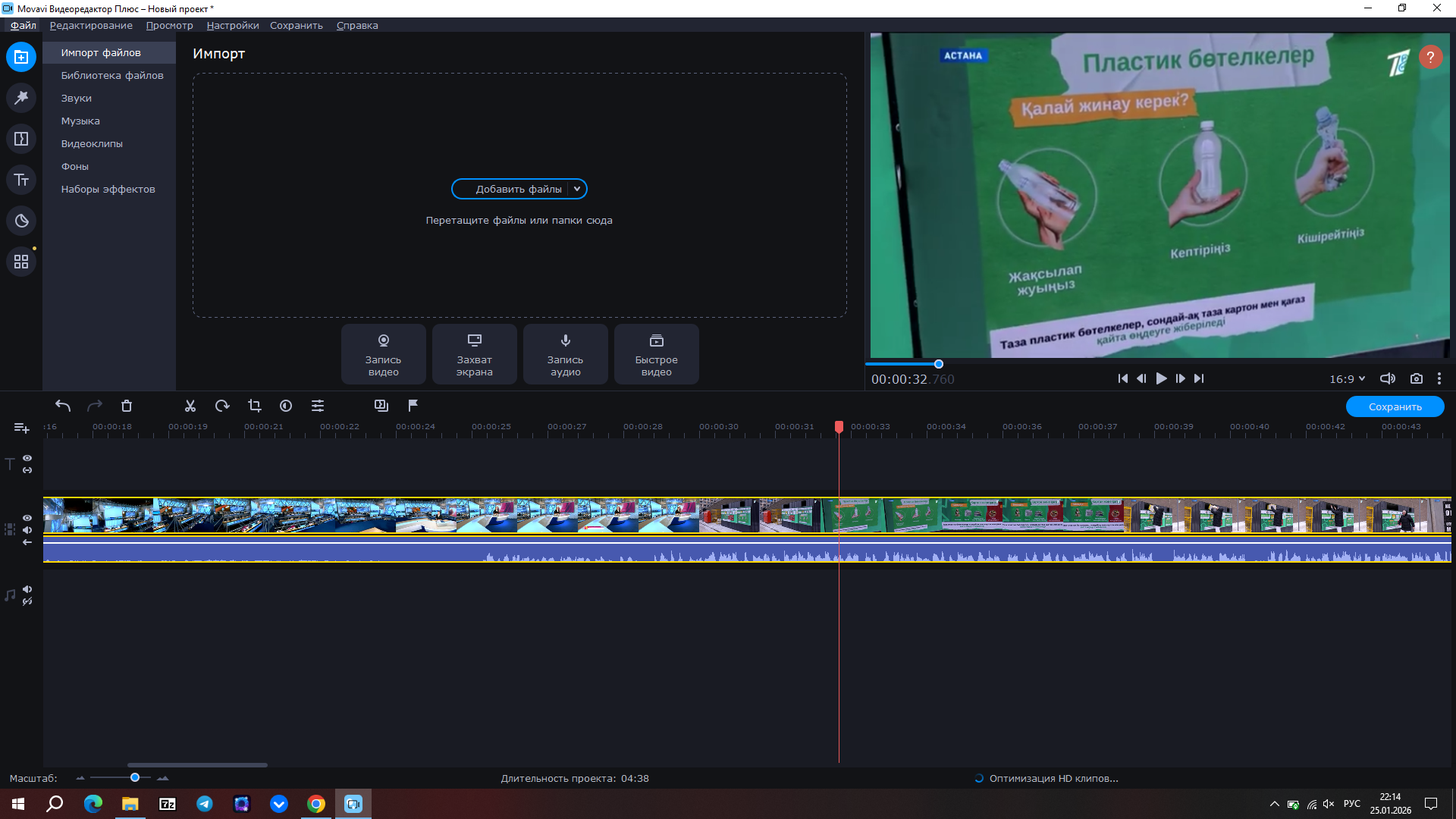Open Color adjustments tool
Screen dimensions: 1456x819
click(286, 406)
